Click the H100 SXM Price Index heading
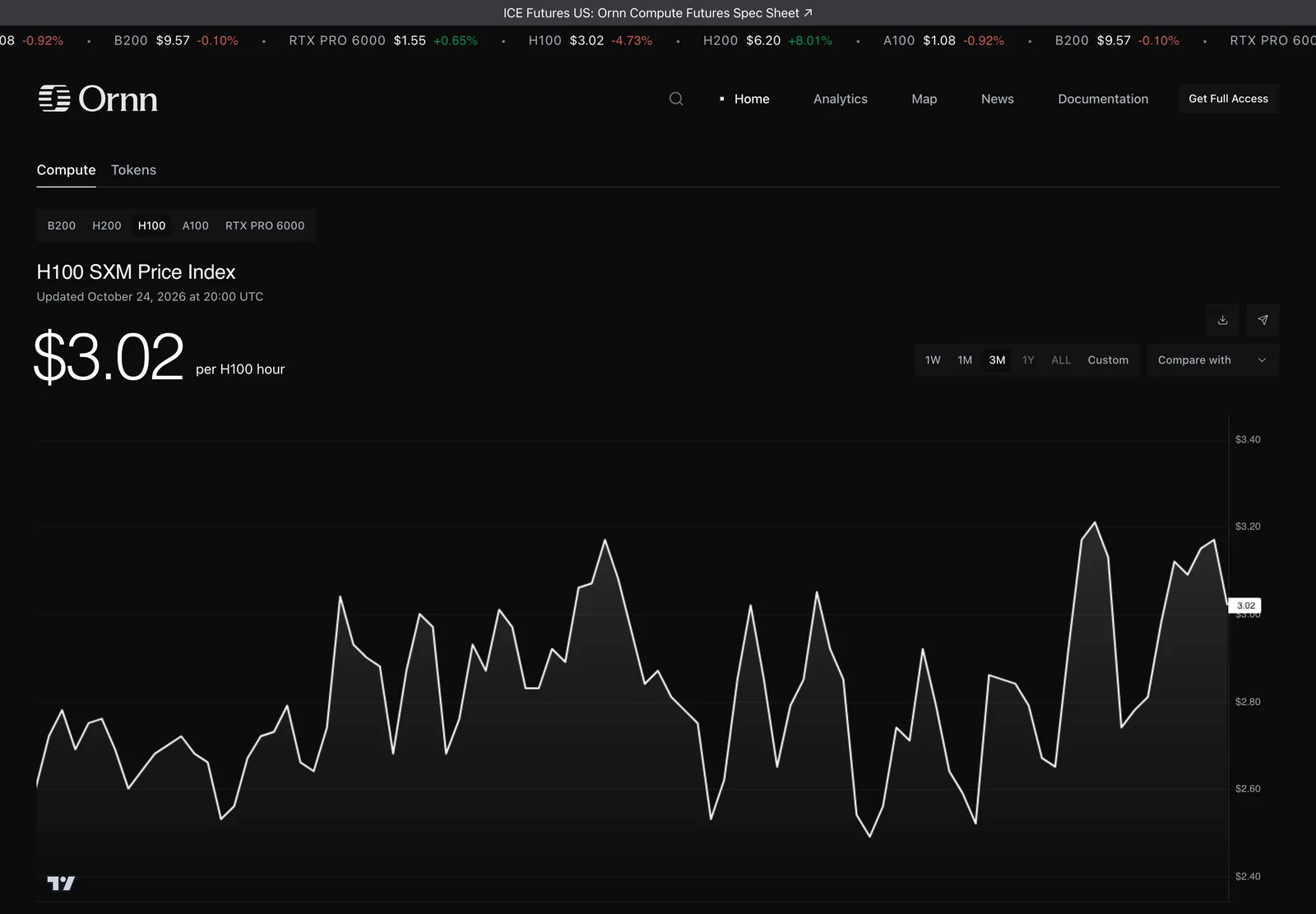 [136, 272]
